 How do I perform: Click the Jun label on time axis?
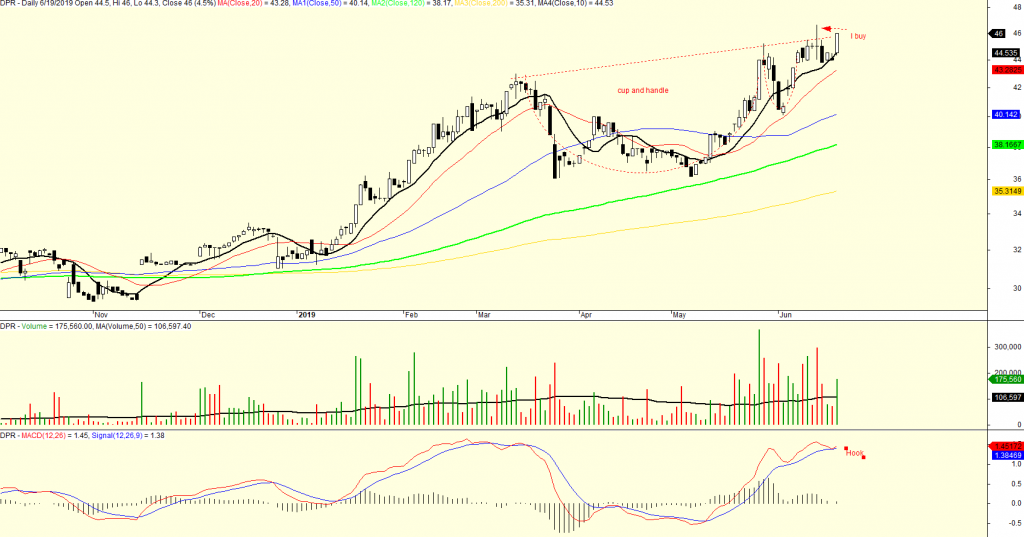pyautogui.click(x=785, y=314)
